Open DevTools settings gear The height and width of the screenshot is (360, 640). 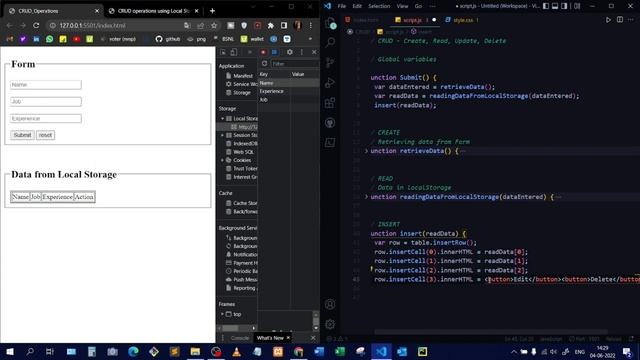[289, 52]
